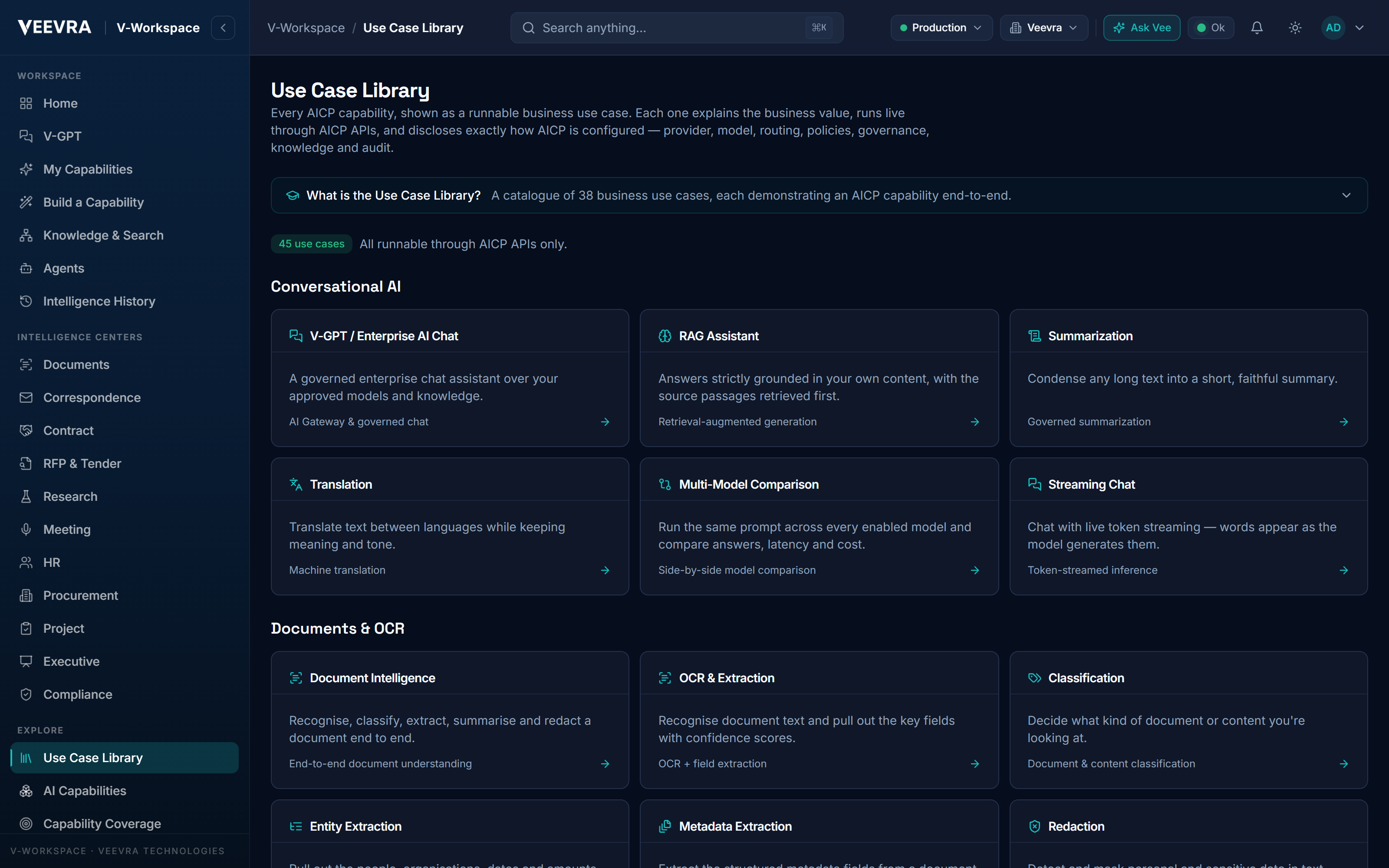Viewport: 1389px width, 868px height.
Task: Open the Classification card arrow
Action: [x=1344, y=763]
